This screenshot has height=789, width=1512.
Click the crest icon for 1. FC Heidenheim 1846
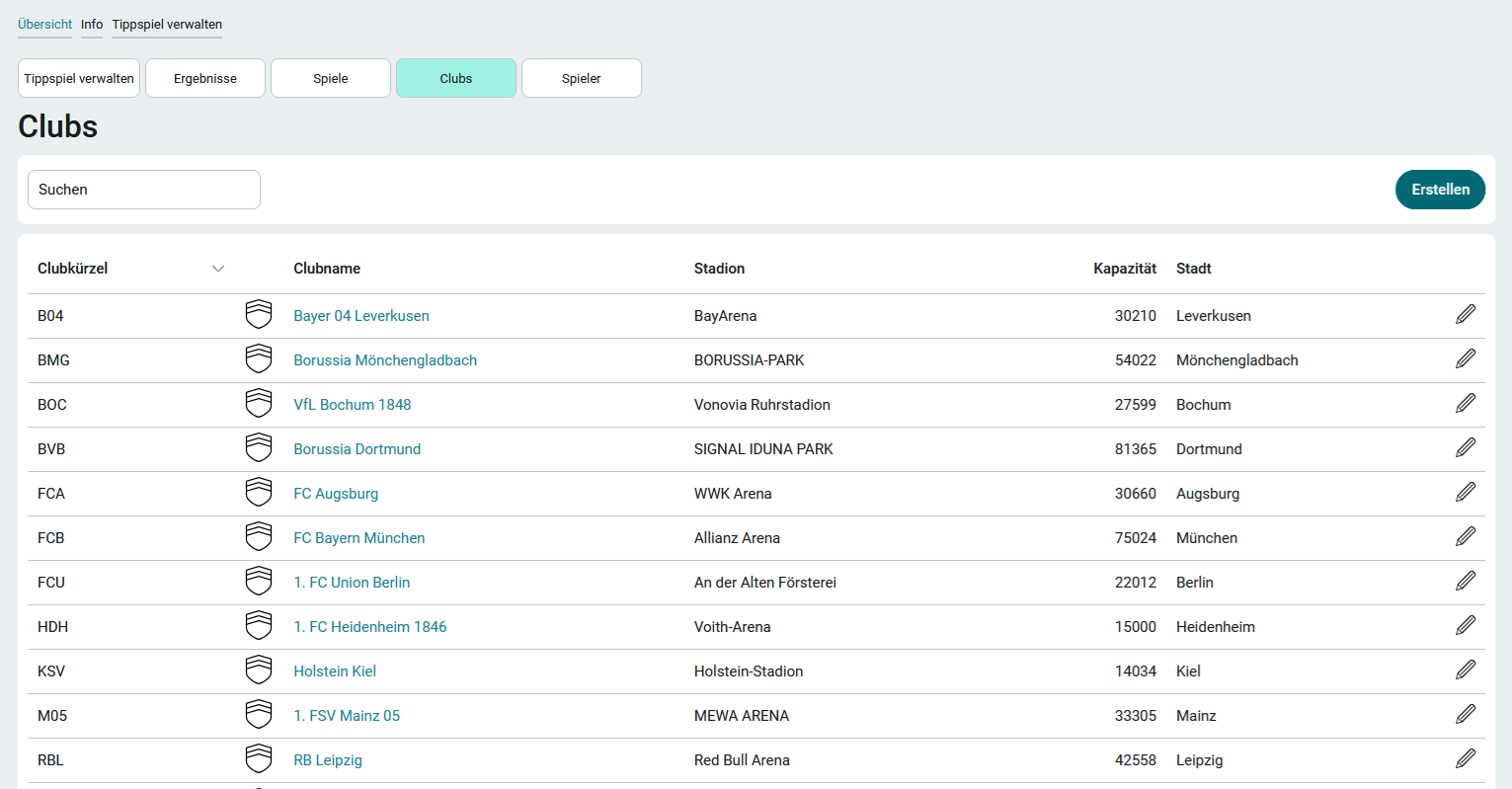pos(259,626)
